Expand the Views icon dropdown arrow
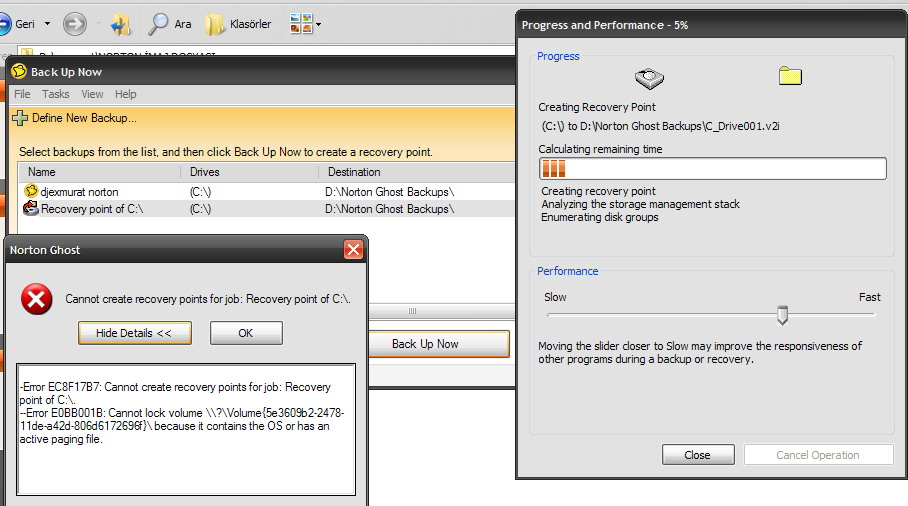The height and width of the screenshot is (506, 908). pos(318,24)
